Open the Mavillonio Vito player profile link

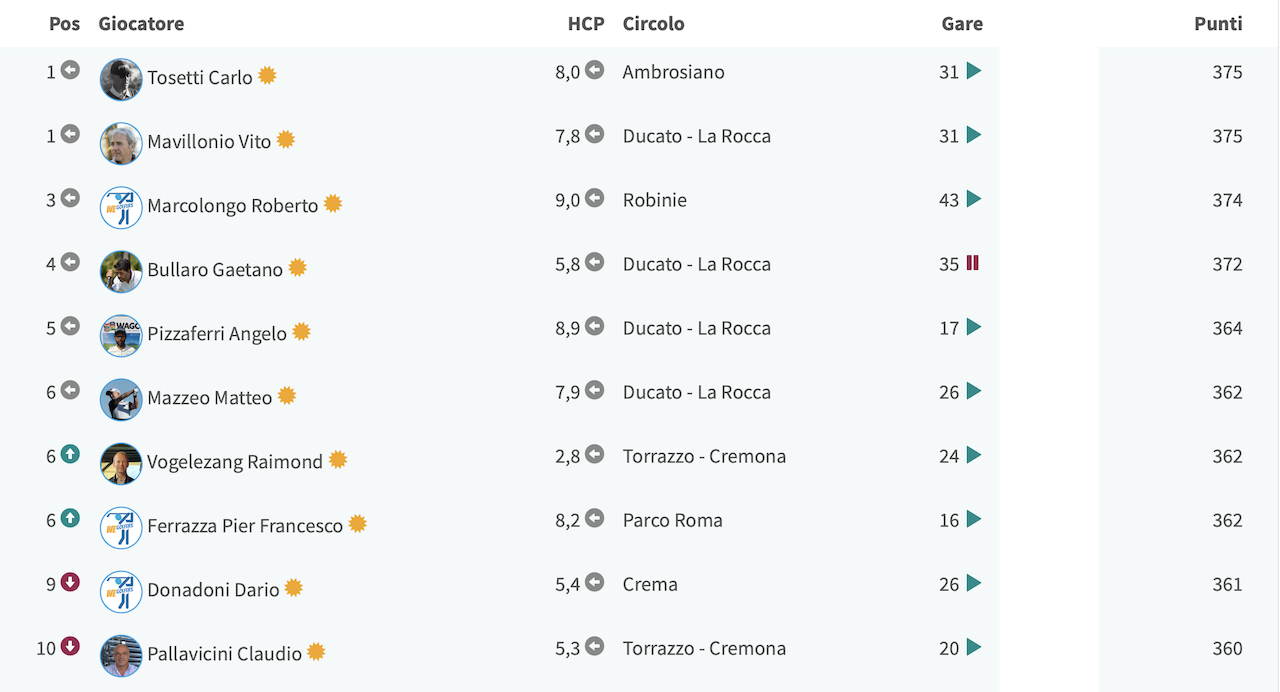pyautogui.click(x=209, y=142)
